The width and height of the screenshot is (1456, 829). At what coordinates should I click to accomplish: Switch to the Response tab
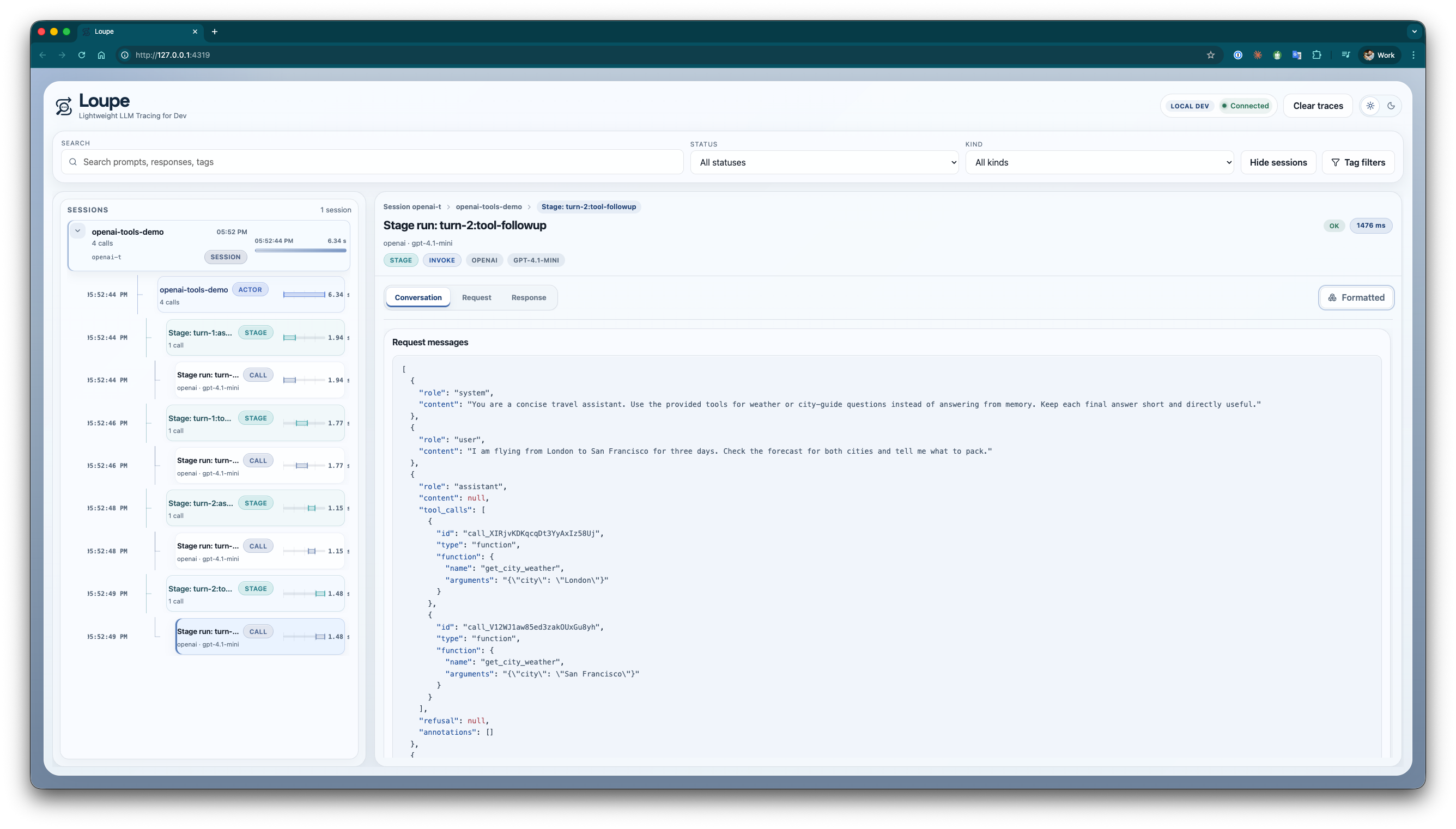tap(529, 297)
